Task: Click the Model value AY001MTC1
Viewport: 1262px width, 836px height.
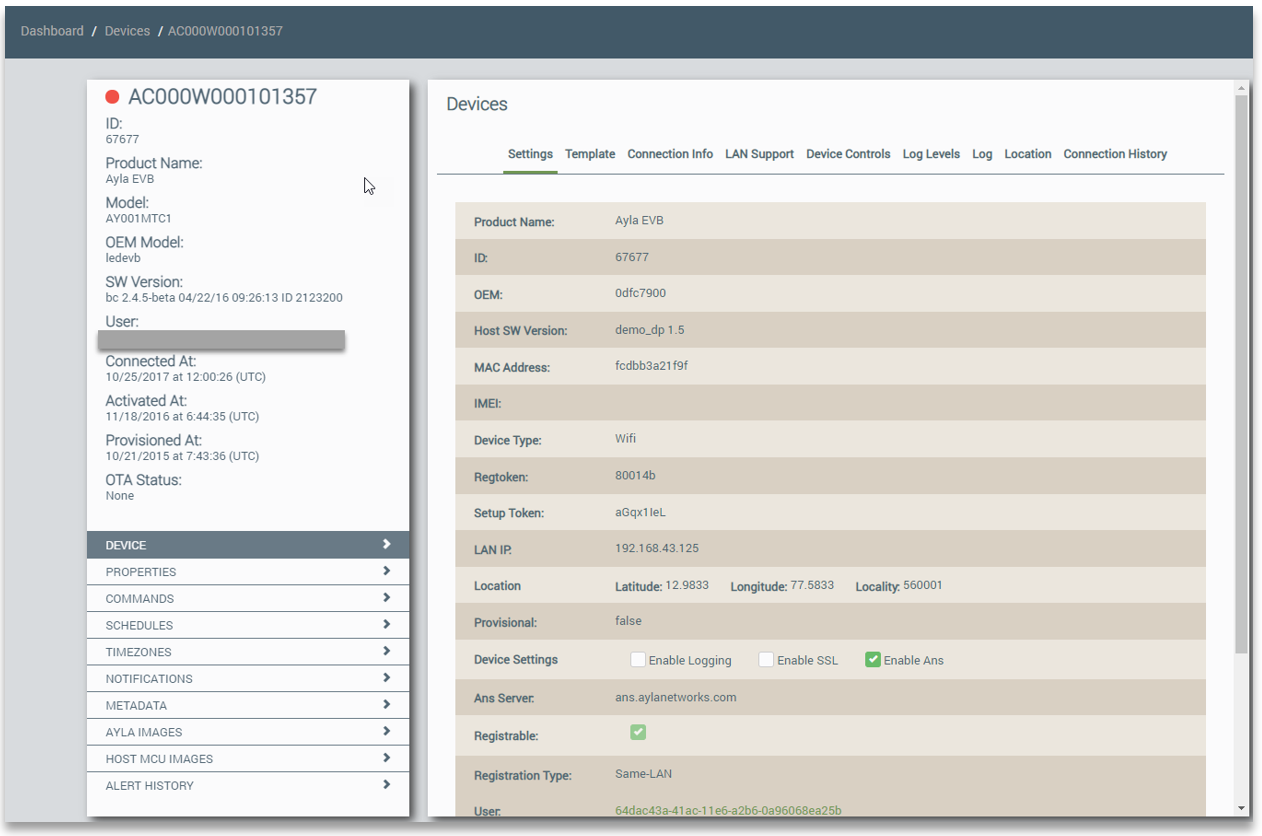Action: (139, 218)
